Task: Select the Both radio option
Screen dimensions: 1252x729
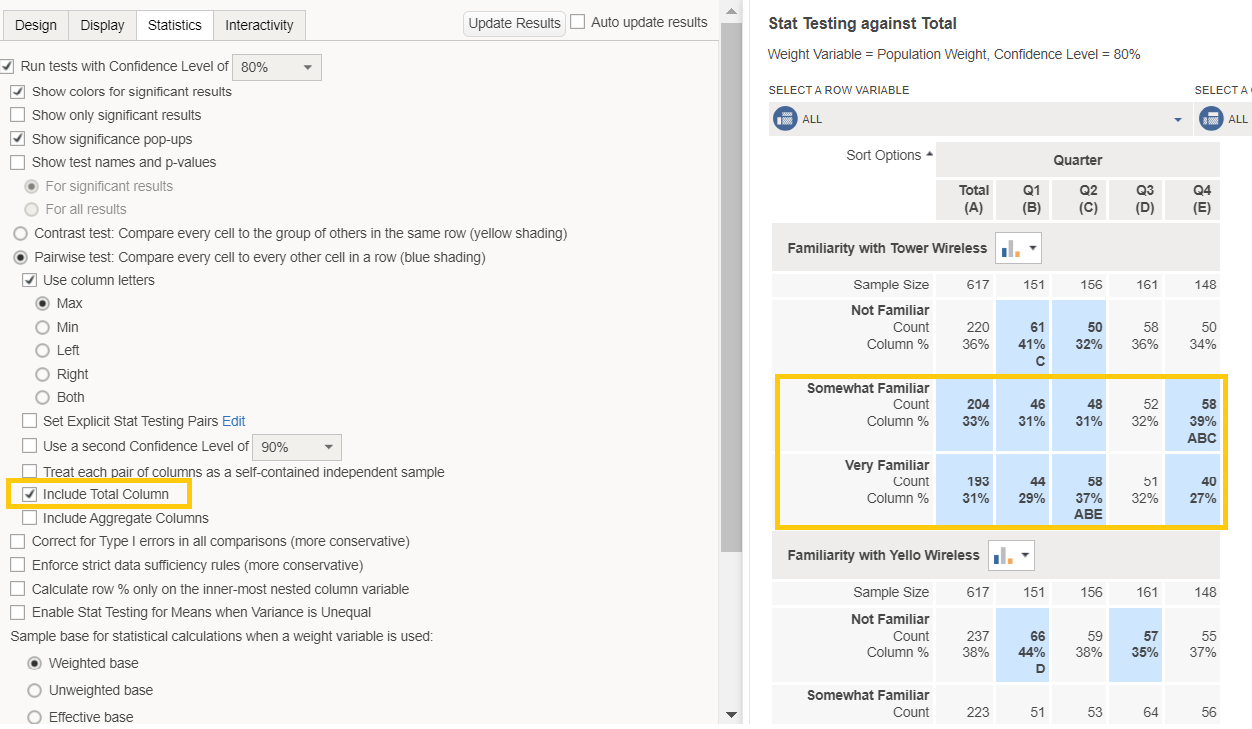Action: [42, 397]
